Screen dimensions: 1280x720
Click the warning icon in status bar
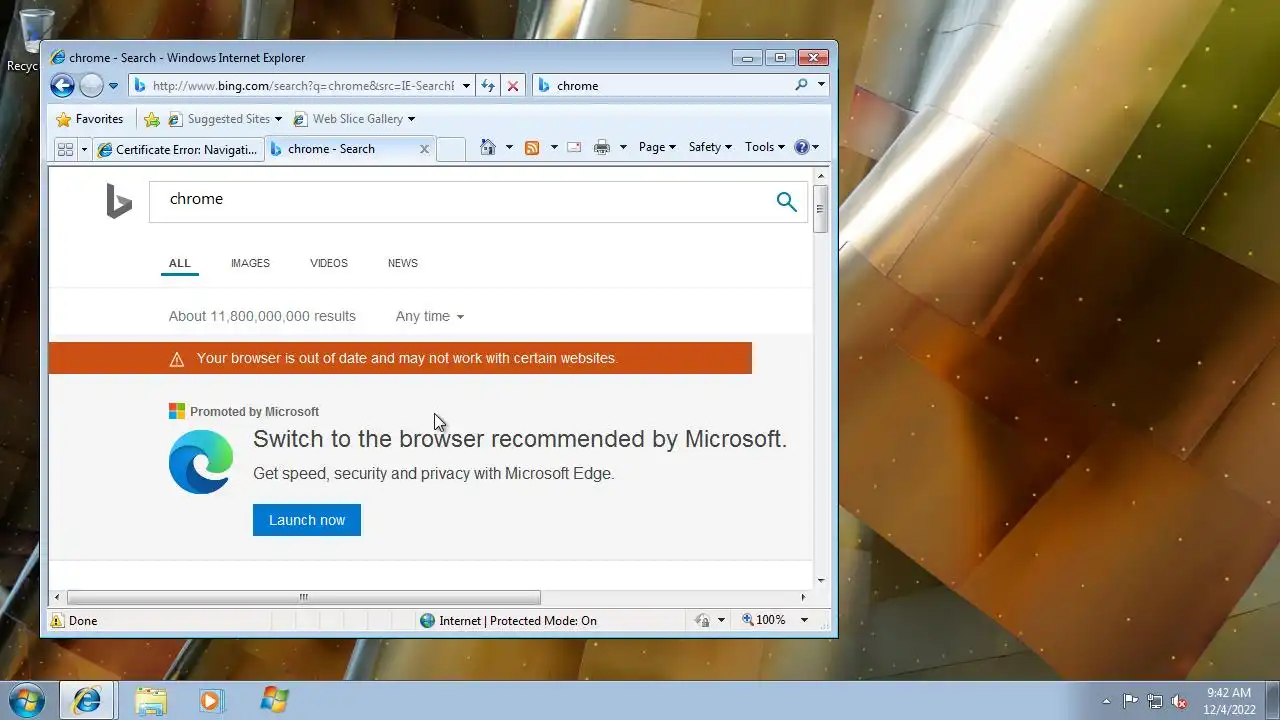57,621
